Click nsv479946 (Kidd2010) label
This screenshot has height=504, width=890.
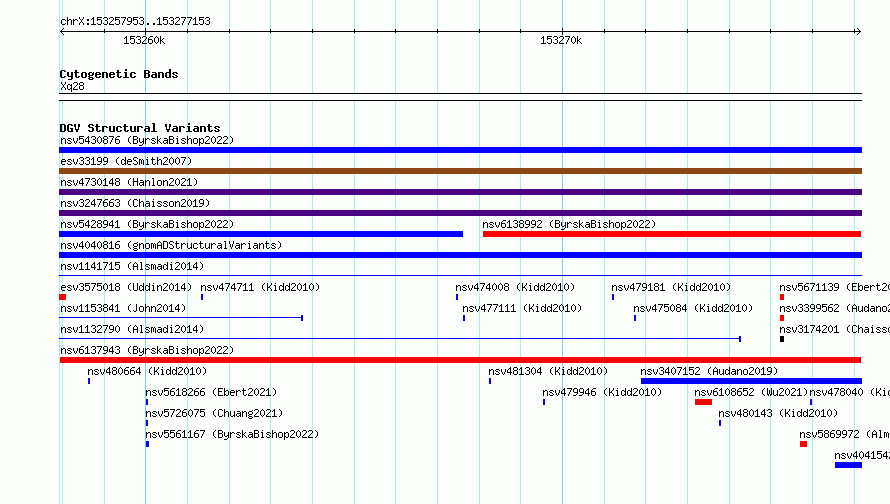(x=602, y=392)
